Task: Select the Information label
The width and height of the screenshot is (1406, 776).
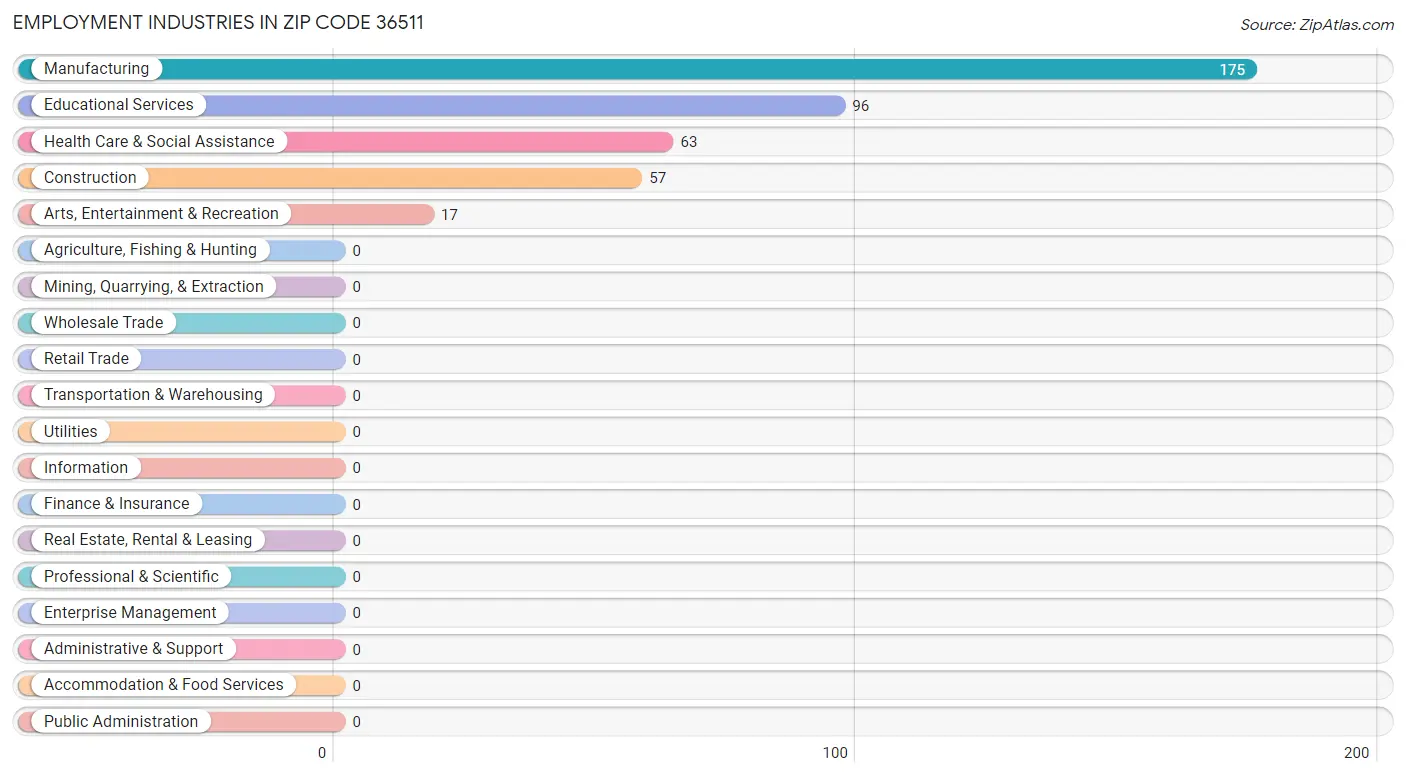Action: (86, 468)
